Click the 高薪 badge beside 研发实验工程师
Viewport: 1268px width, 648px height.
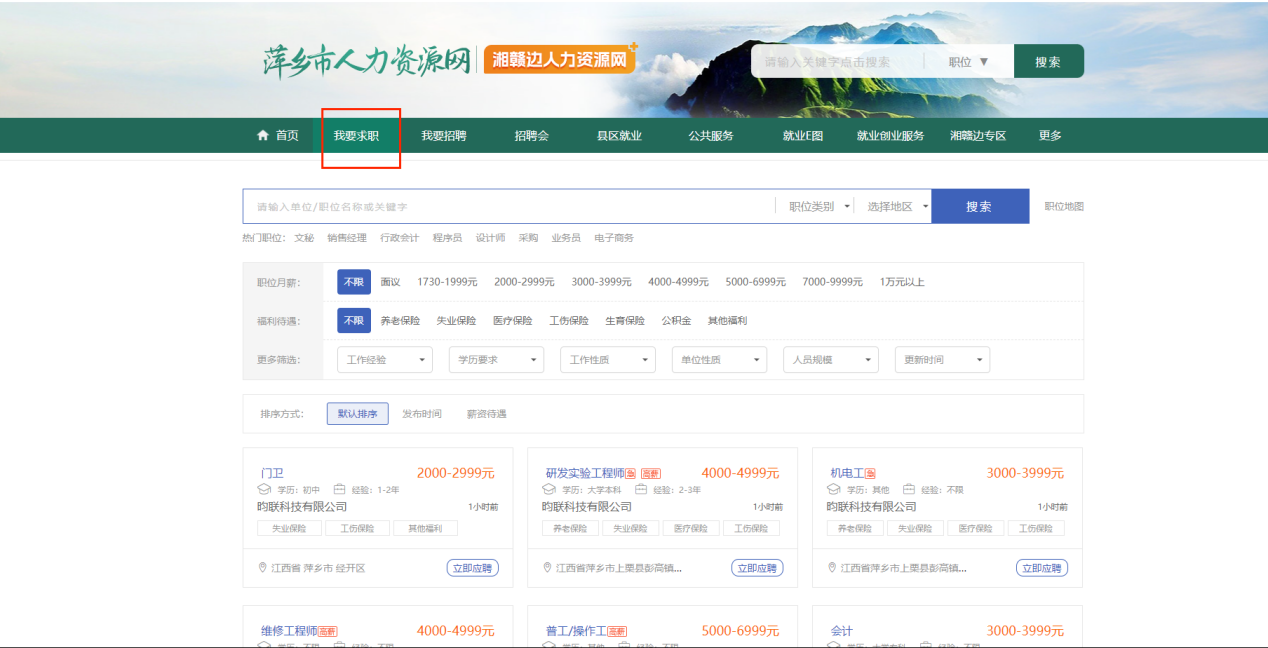click(651, 474)
